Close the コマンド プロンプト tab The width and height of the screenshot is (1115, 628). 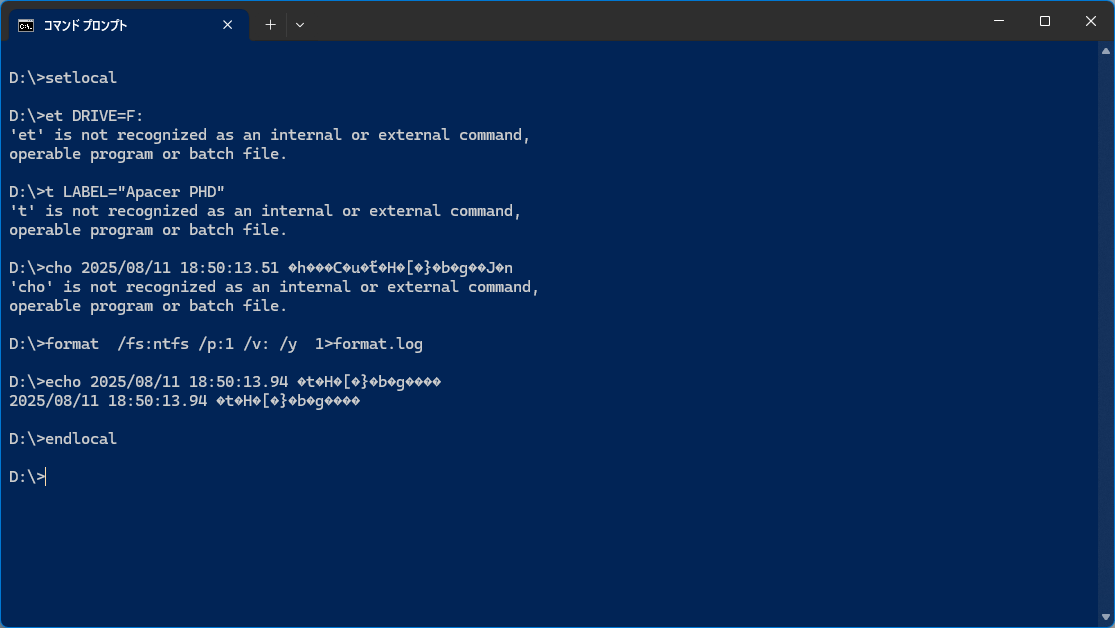[228, 25]
